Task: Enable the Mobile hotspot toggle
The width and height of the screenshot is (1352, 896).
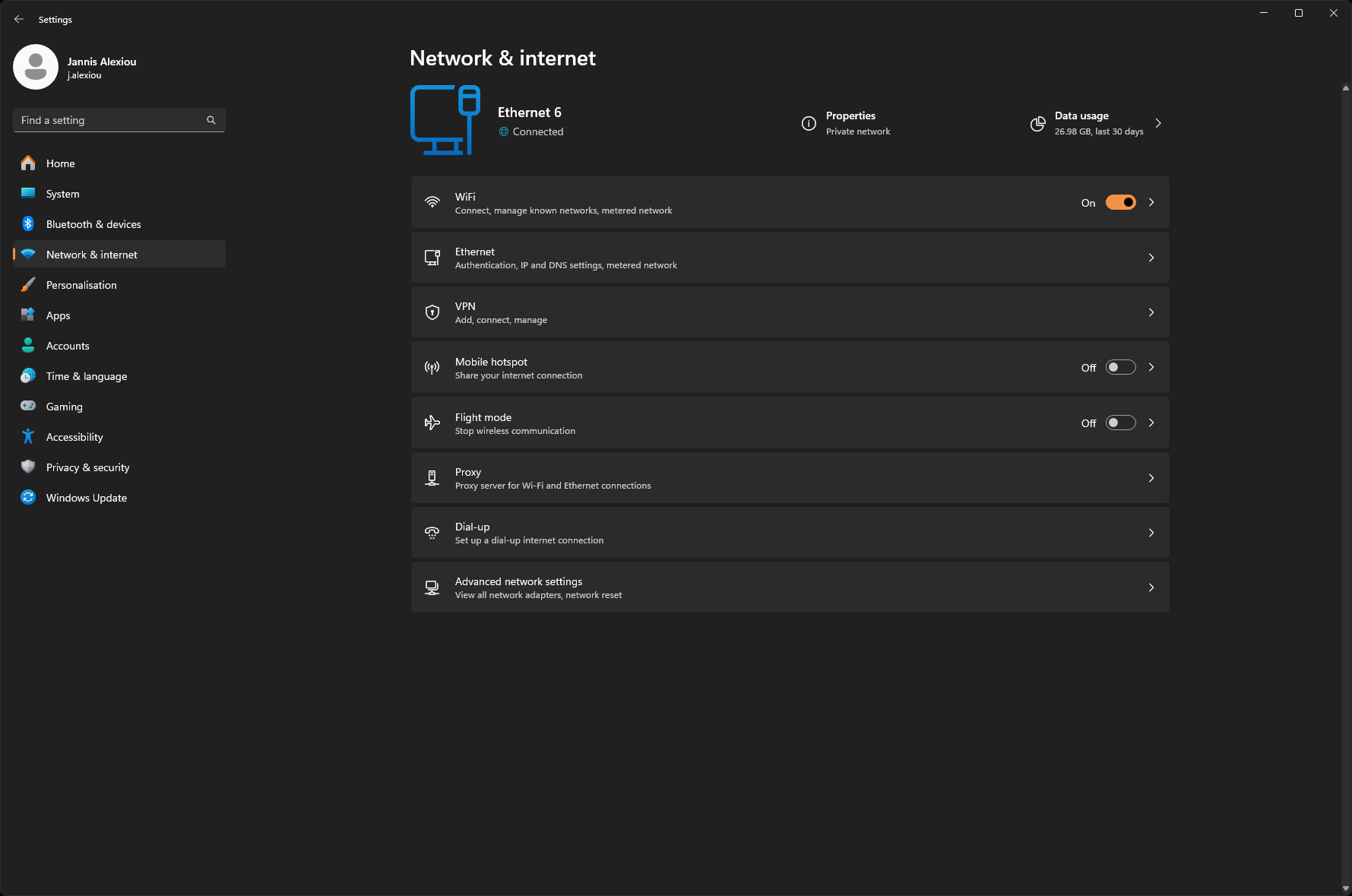Action: 1121,368
